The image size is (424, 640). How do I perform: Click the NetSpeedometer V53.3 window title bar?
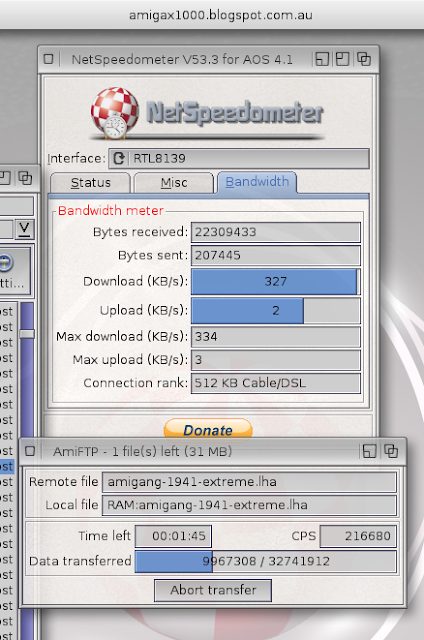click(x=182, y=60)
